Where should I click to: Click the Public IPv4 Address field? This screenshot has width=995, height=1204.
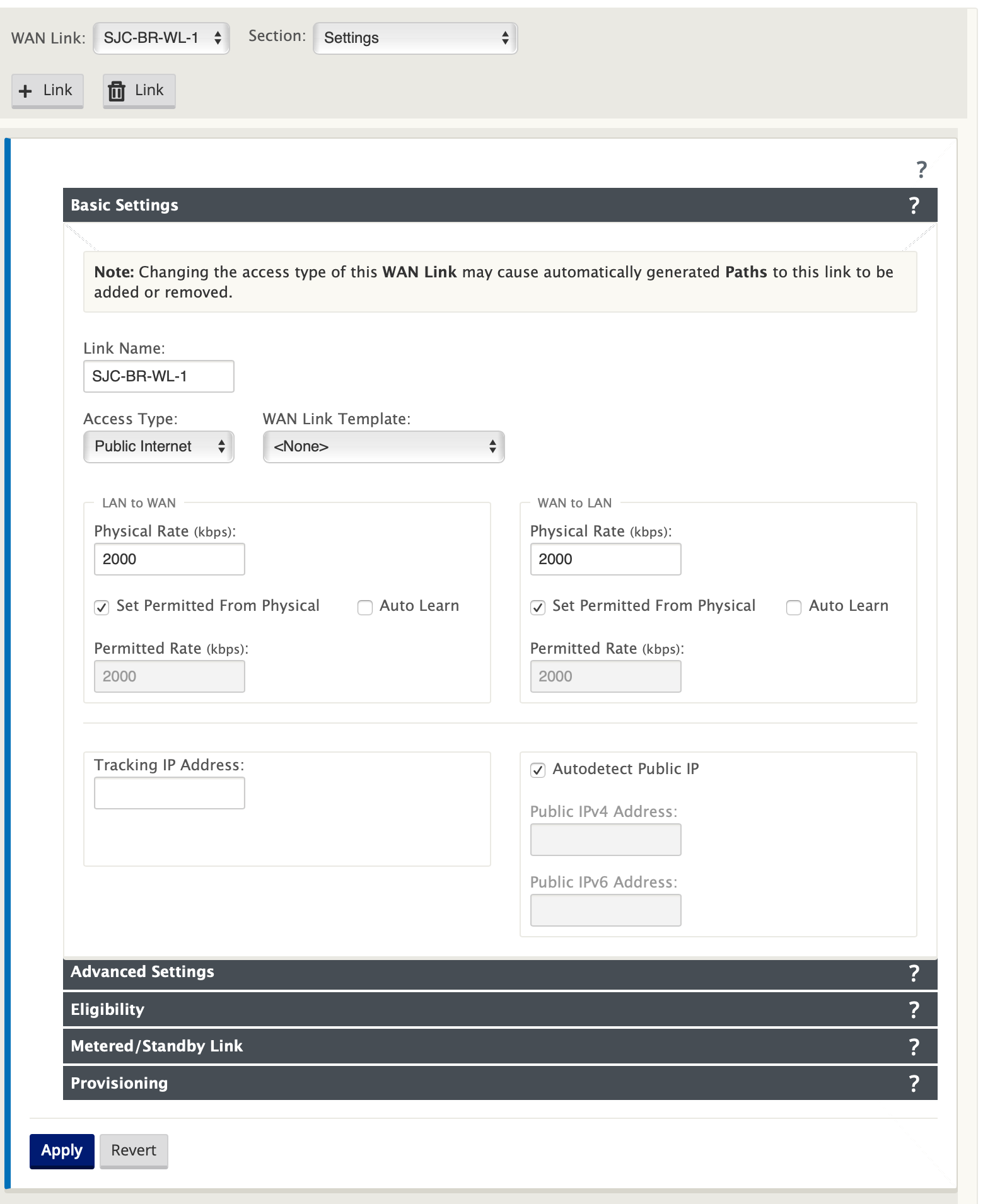(606, 840)
